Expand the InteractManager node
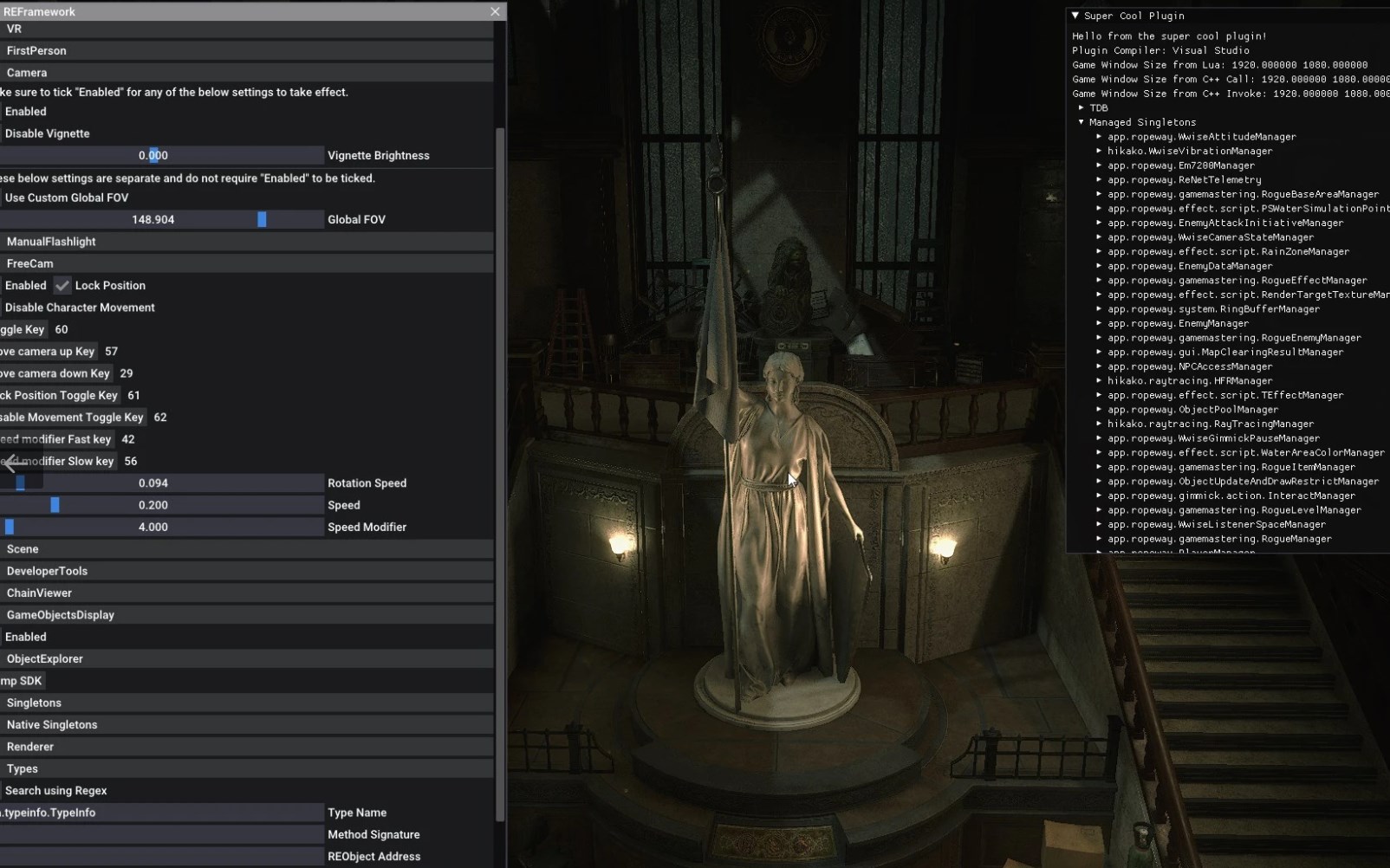Screen dimensions: 1390x868 point(1099,496)
